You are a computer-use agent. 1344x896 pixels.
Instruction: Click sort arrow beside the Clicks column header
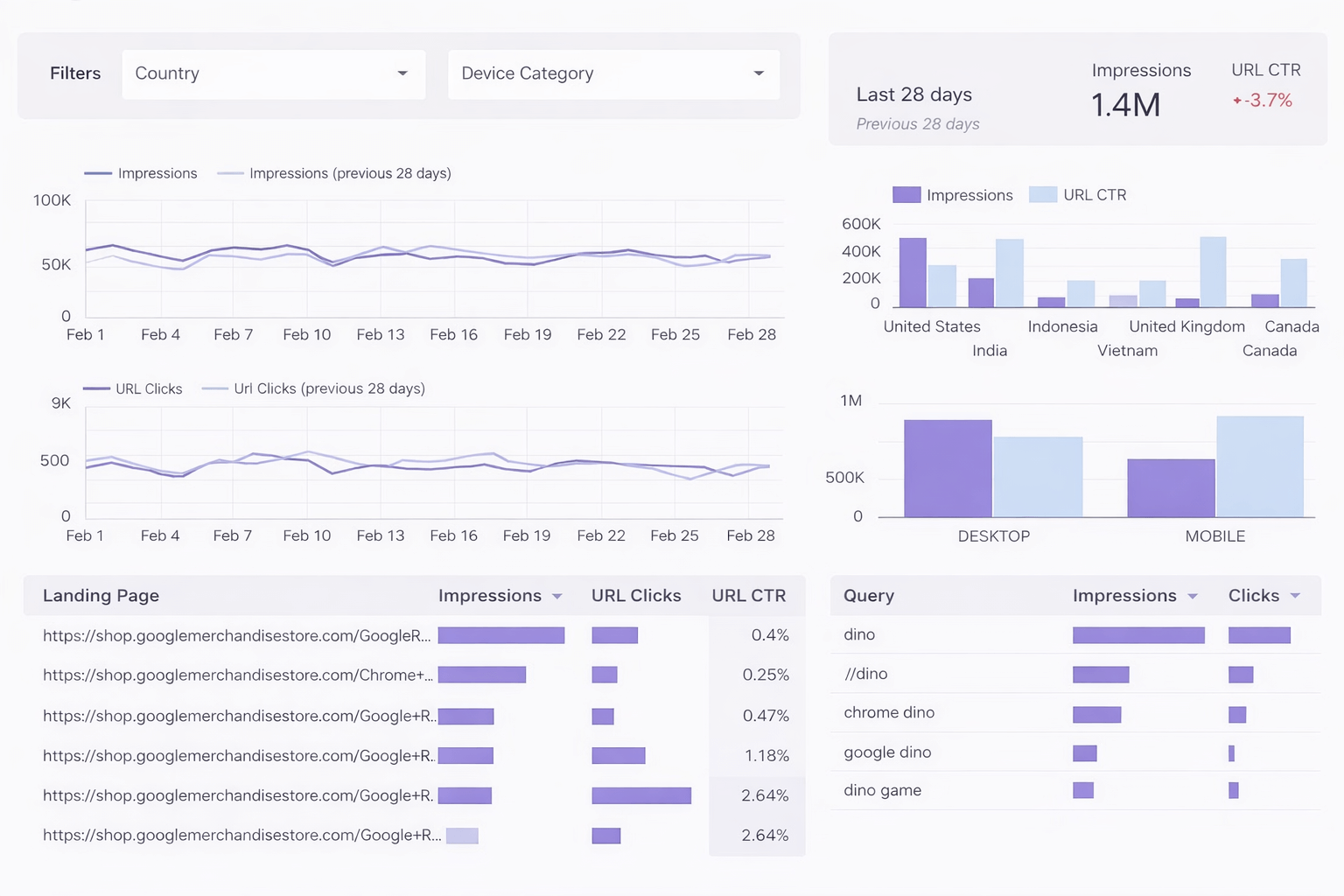[1295, 596]
